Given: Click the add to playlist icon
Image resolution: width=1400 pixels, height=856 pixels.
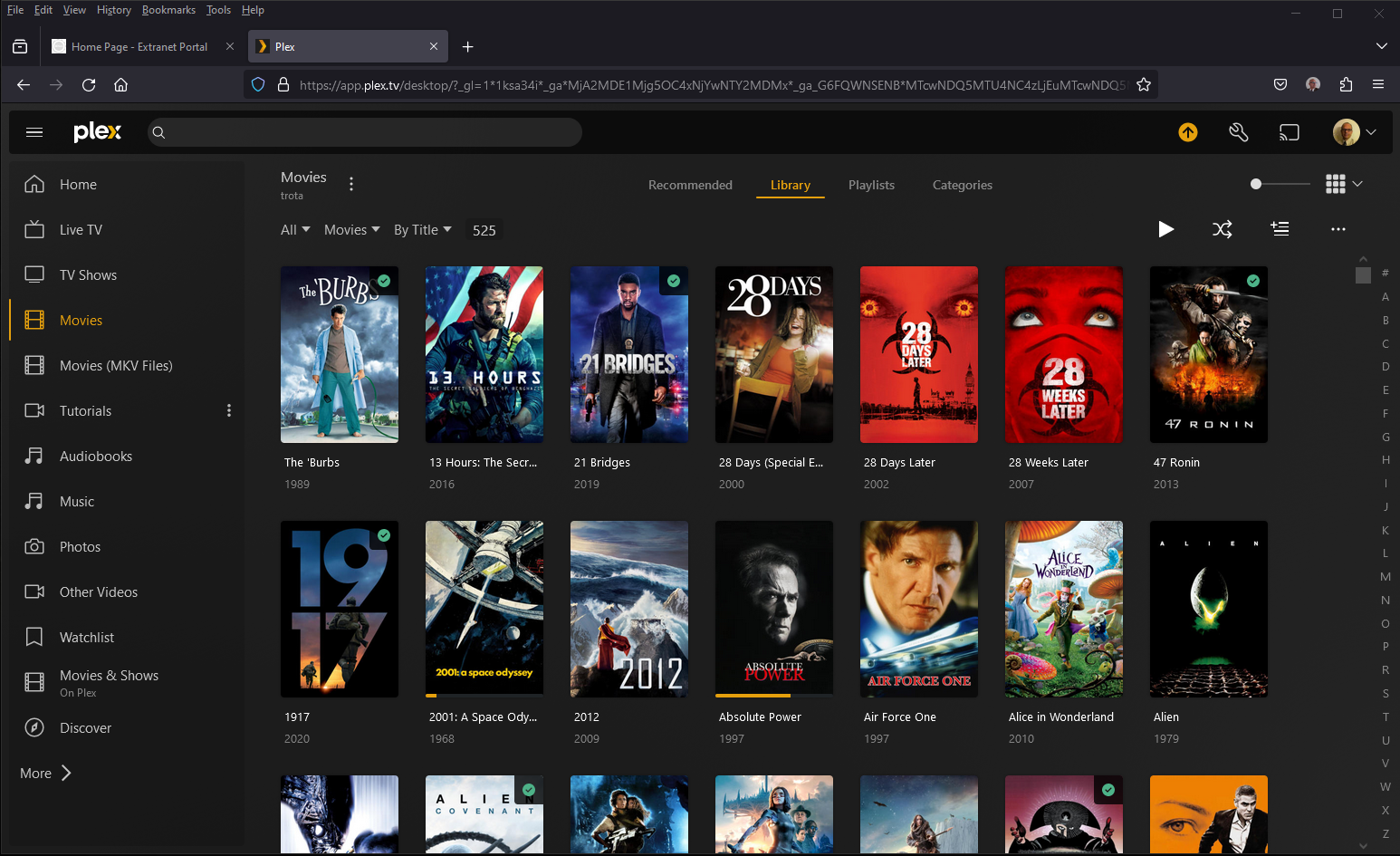Looking at the screenshot, I should 1280,229.
